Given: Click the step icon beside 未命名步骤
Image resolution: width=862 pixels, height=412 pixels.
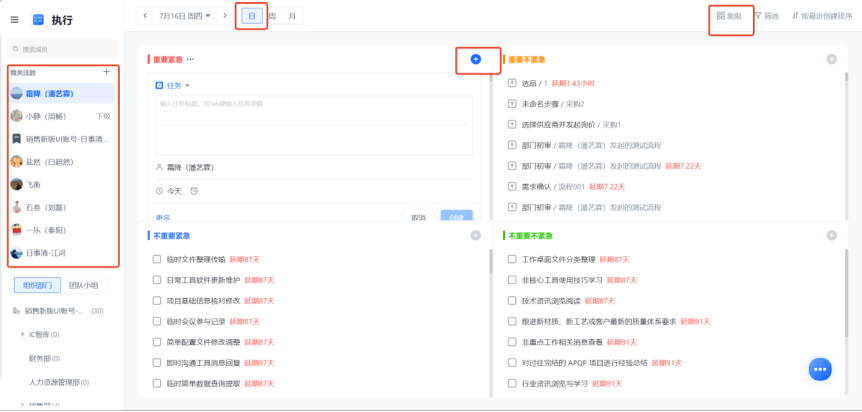Looking at the screenshot, I should [x=512, y=104].
